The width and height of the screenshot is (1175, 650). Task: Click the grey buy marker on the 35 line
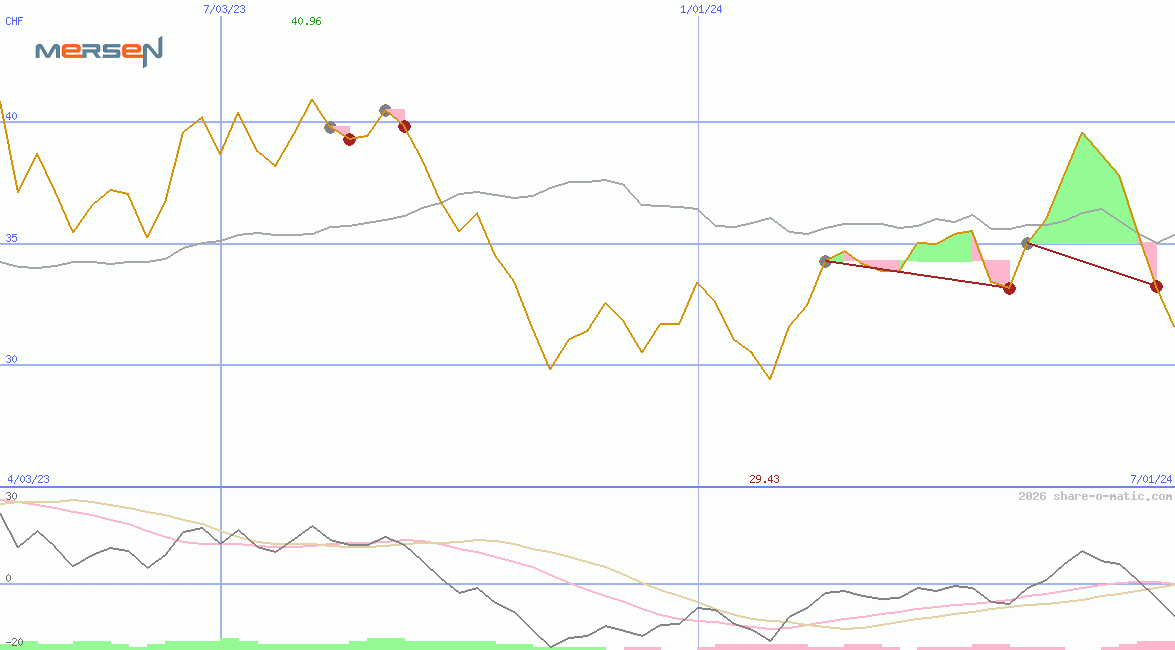(x=1027, y=243)
